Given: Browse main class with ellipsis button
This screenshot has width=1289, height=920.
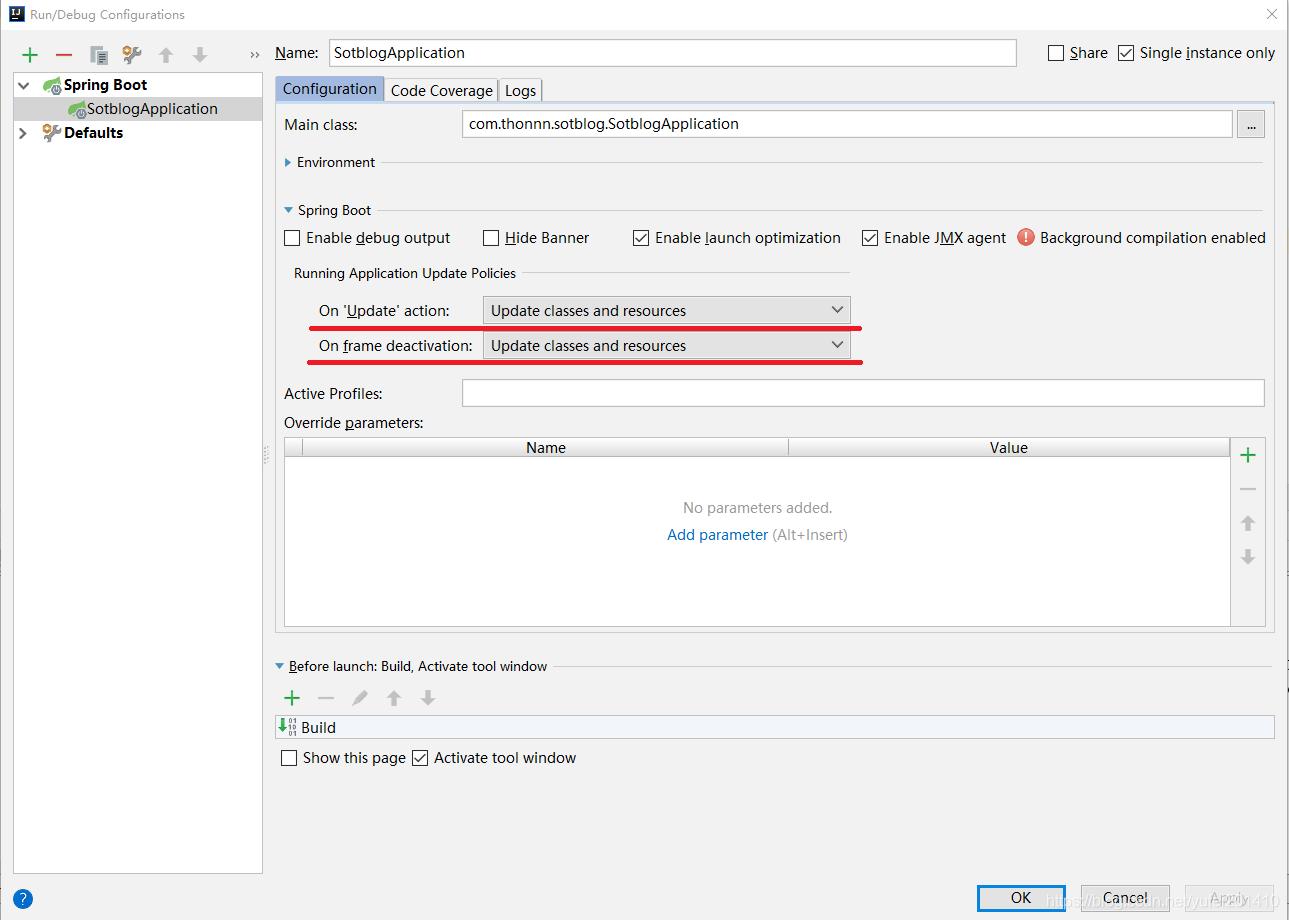Looking at the screenshot, I should click(x=1250, y=124).
